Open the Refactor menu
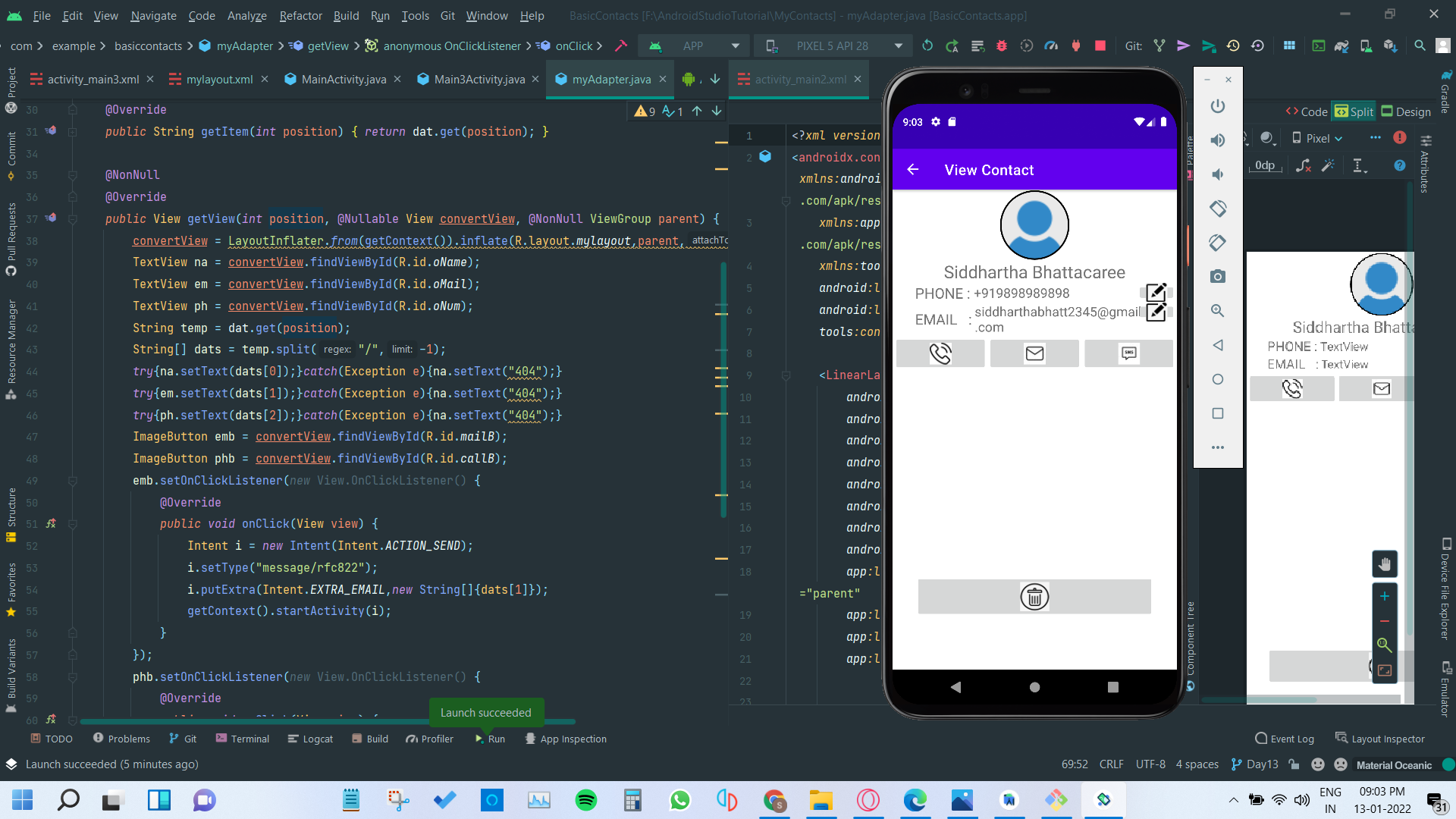The height and width of the screenshot is (819, 1456). click(x=300, y=15)
